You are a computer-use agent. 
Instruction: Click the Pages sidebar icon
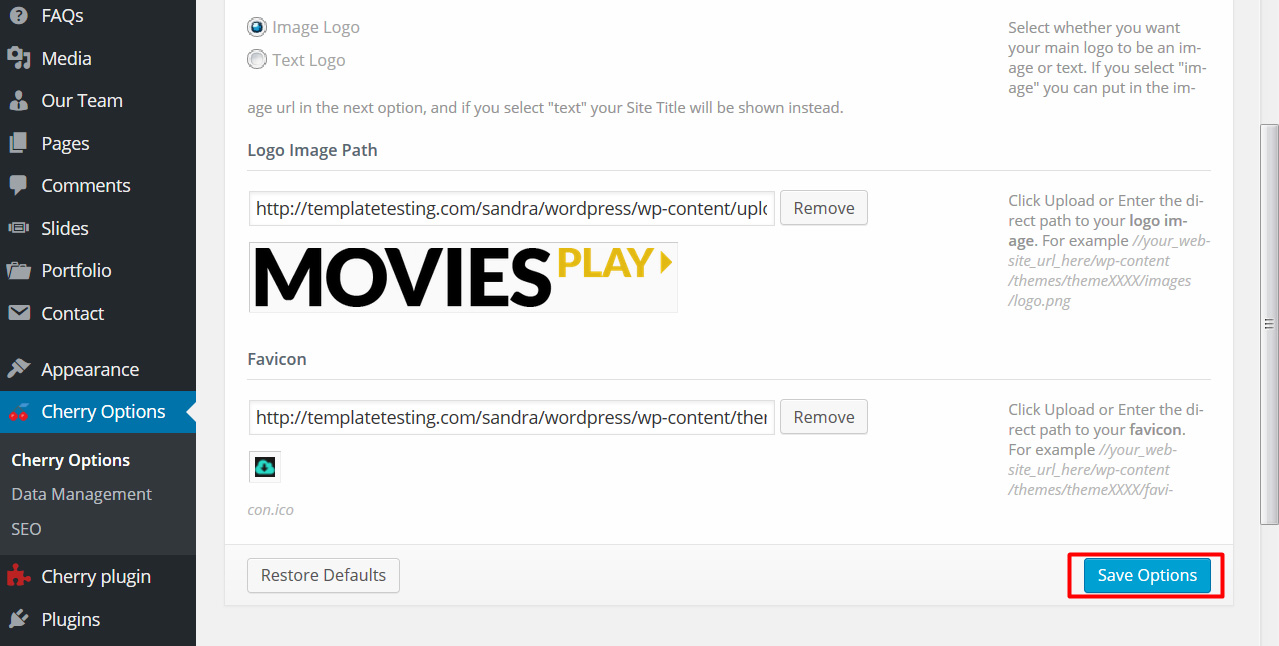pos(18,143)
